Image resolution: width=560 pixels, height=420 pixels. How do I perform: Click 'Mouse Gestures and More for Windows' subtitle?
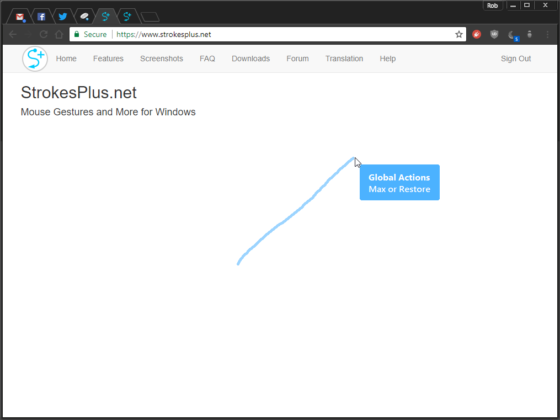108,112
